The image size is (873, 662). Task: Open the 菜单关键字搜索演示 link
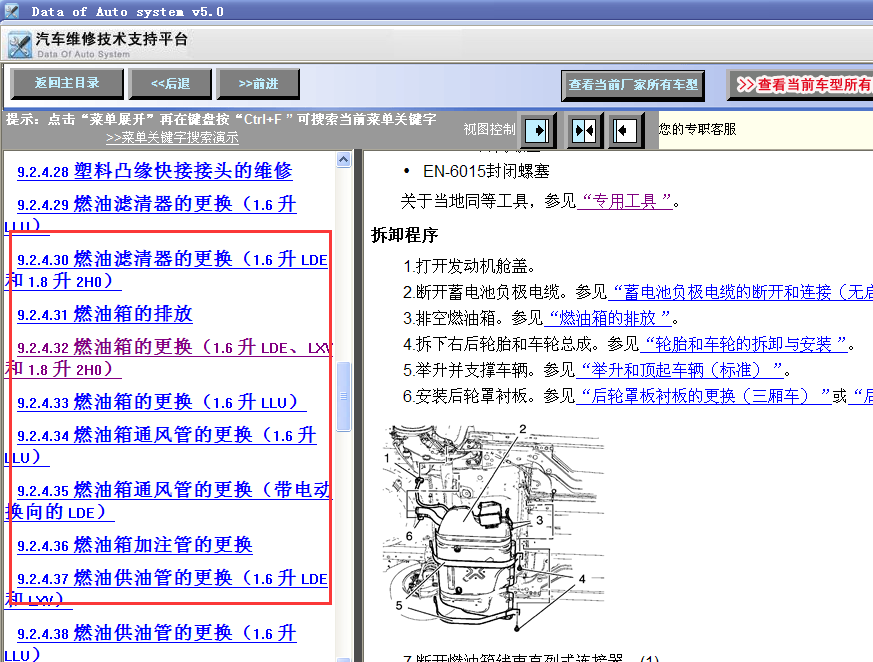[172, 138]
